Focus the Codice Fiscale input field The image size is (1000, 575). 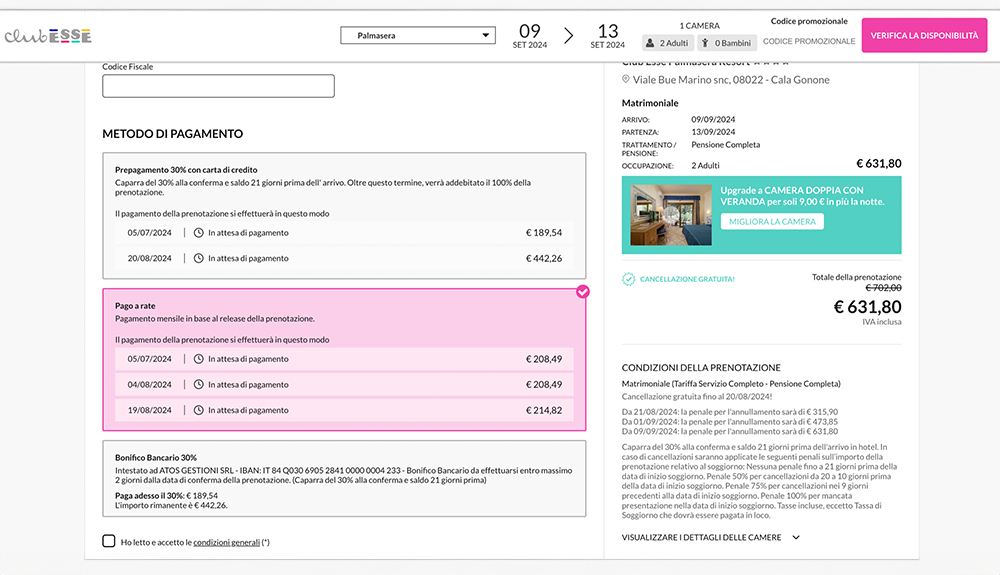coord(218,86)
